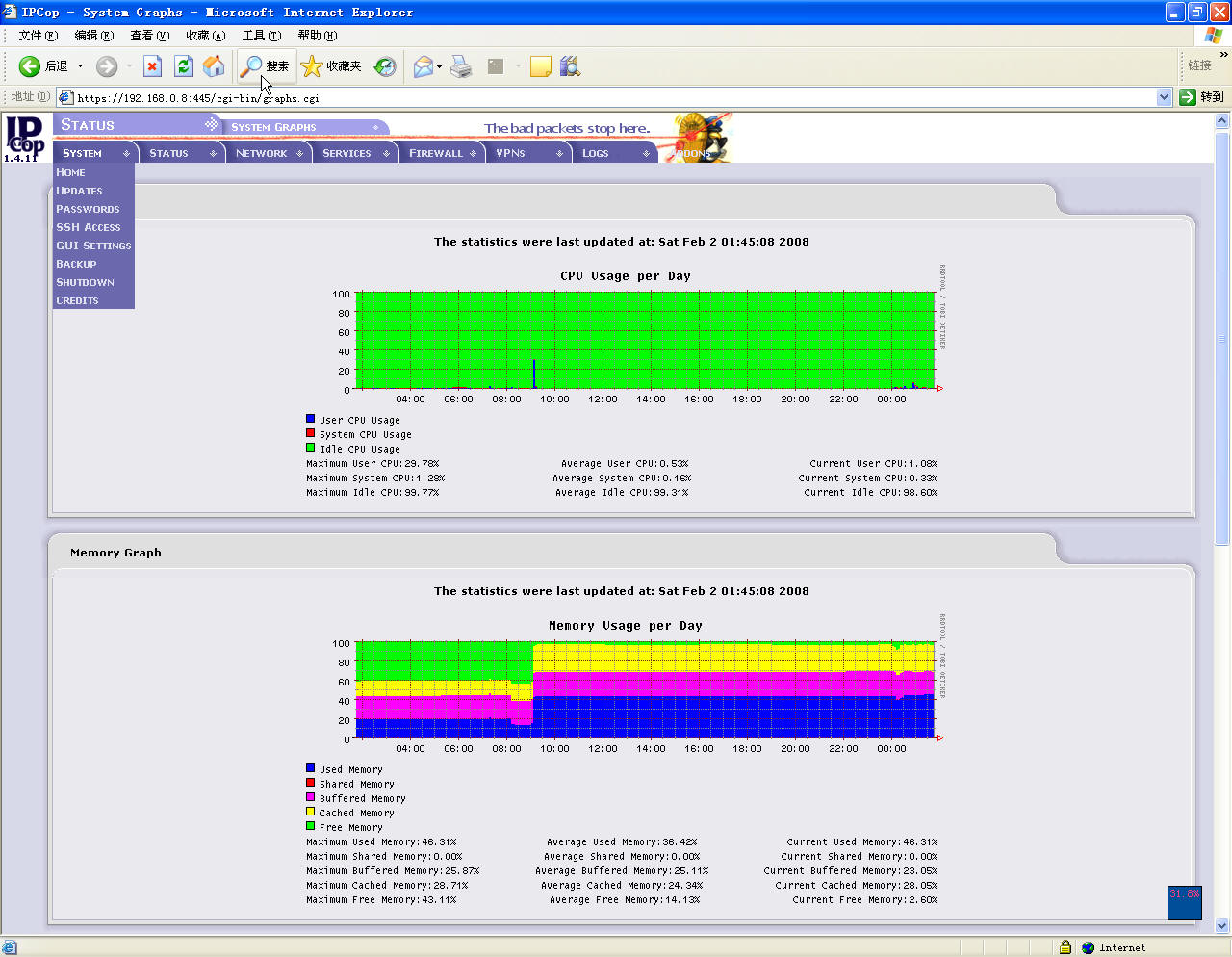The width and height of the screenshot is (1232, 957).
Task: Click the IPCop logo
Action: (25, 139)
